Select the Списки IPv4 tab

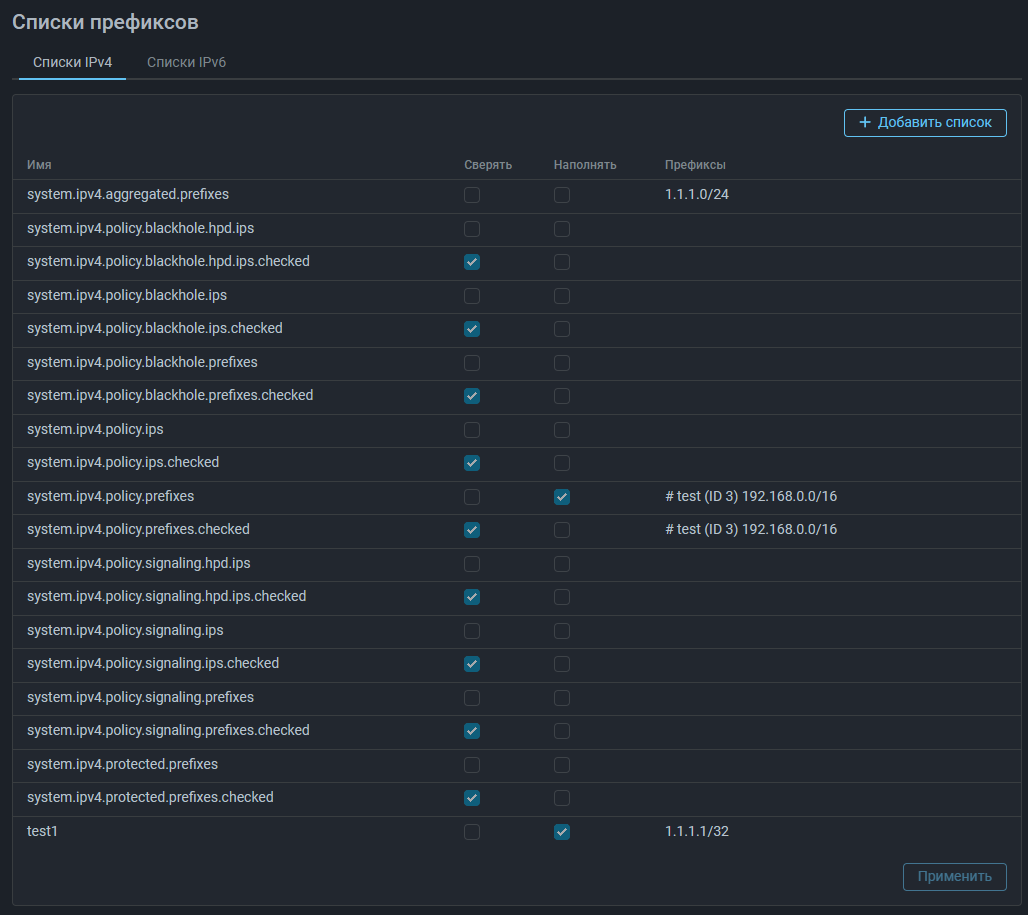pos(72,62)
